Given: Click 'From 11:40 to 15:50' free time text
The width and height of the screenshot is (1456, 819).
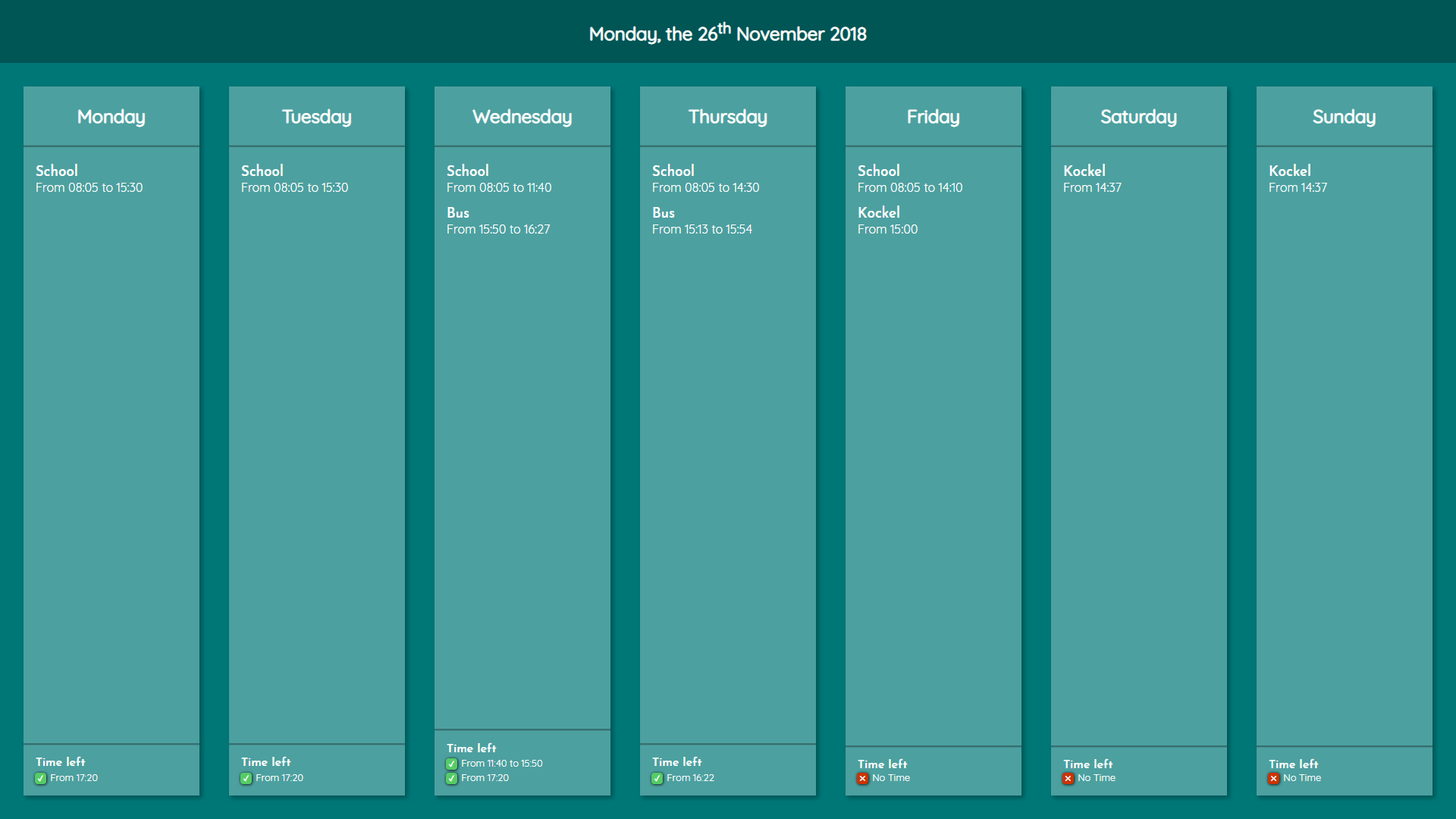Looking at the screenshot, I should pyautogui.click(x=502, y=764).
